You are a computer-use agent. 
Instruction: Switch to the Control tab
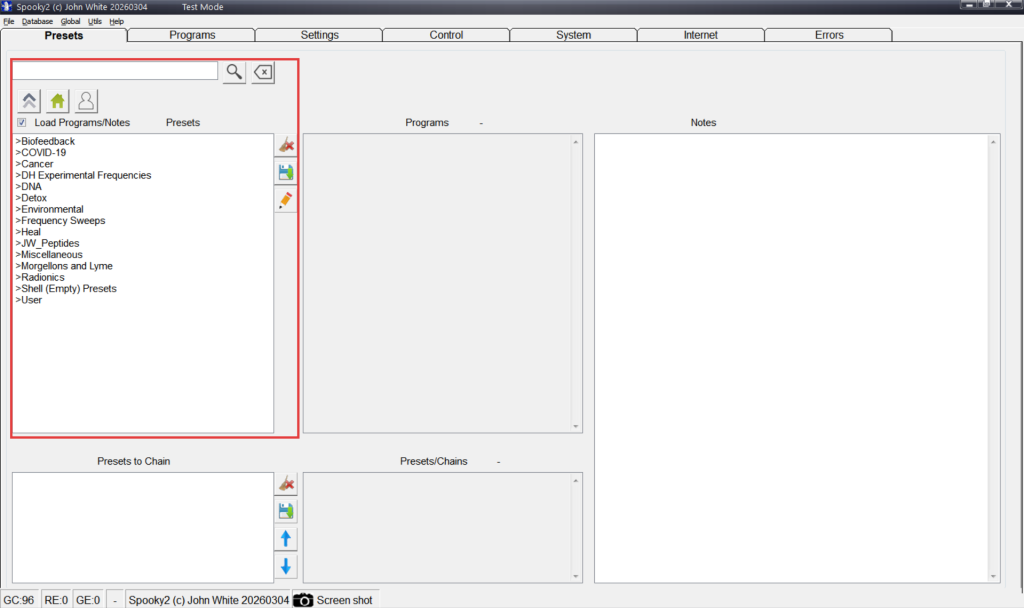coord(446,35)
